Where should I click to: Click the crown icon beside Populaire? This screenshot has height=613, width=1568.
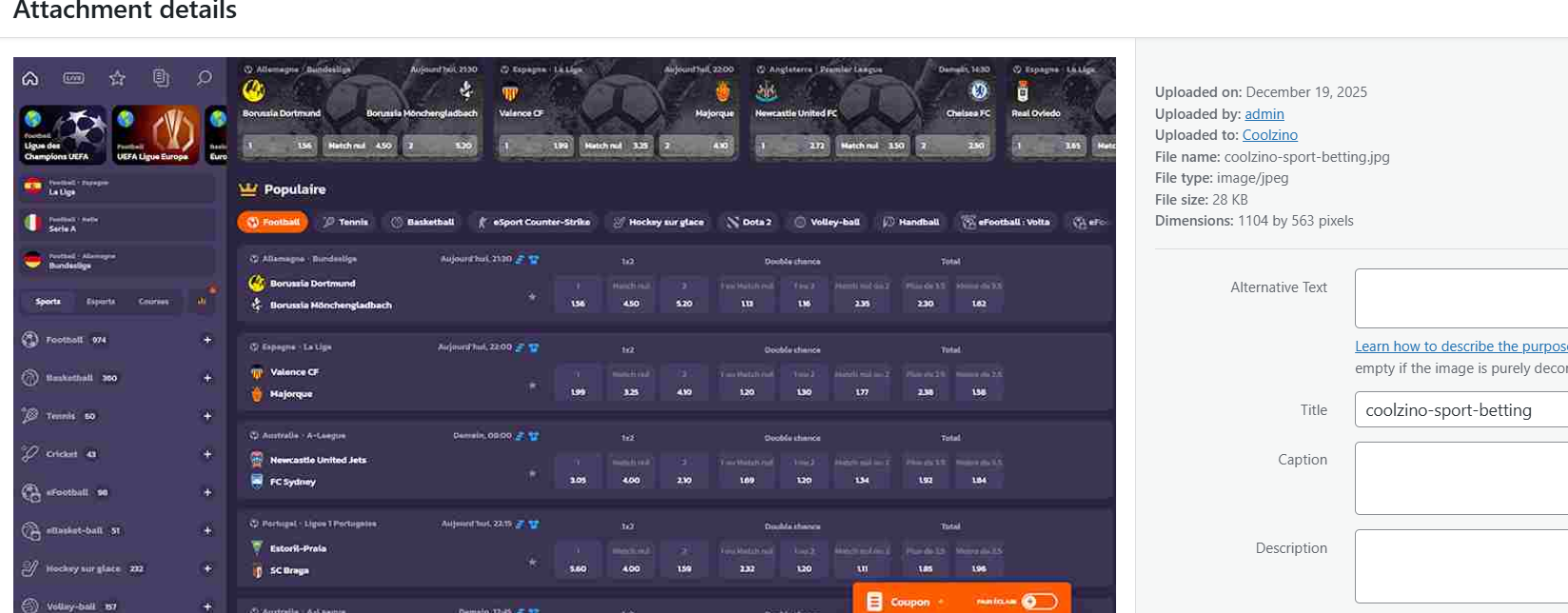pos(248,189)
